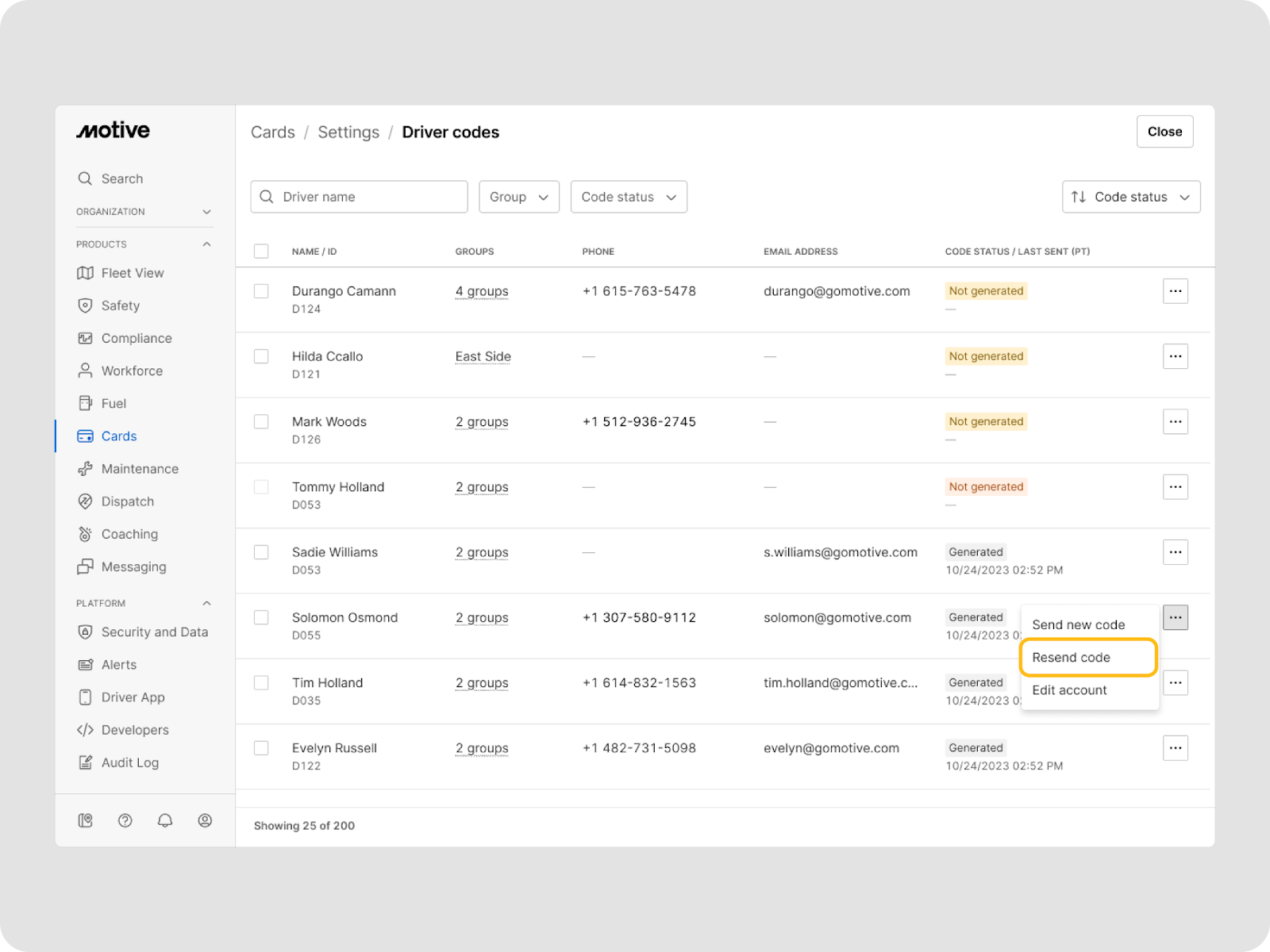Open more options for Durango Camann
This screenshot has height=952, width=1270.
pos(1175,291)
